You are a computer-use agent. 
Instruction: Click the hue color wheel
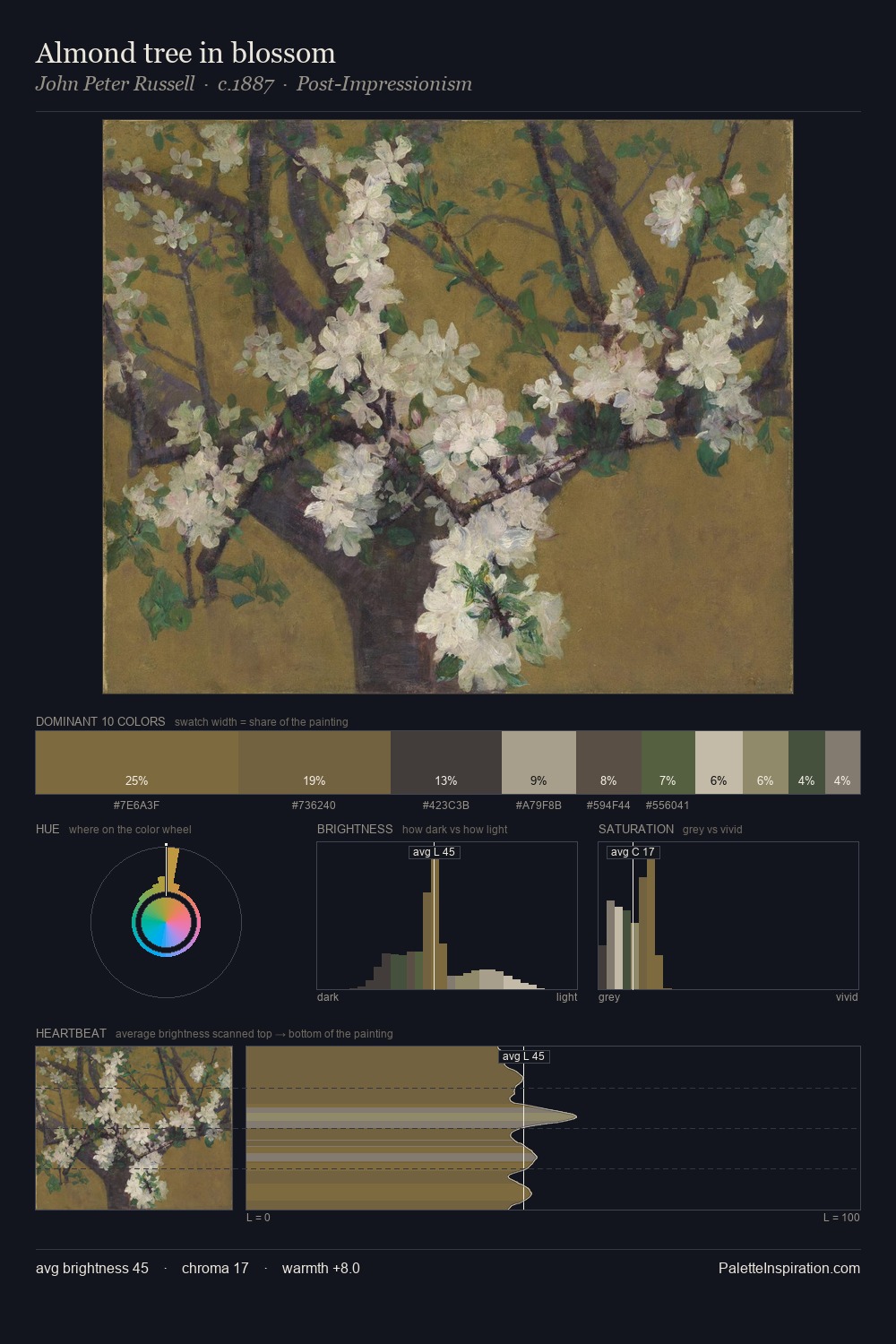(166, 922)
